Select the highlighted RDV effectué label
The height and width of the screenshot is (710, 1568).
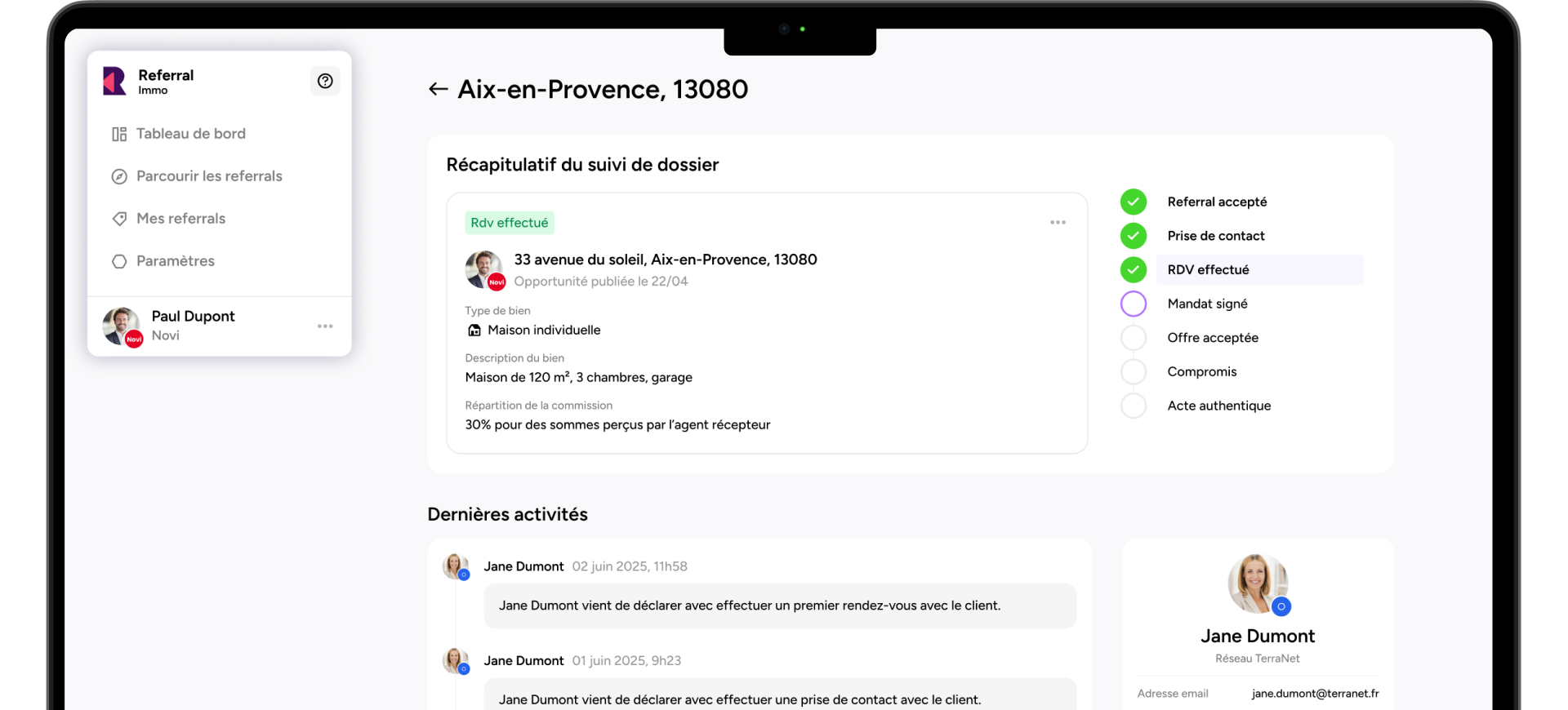tap(1260, 269)
